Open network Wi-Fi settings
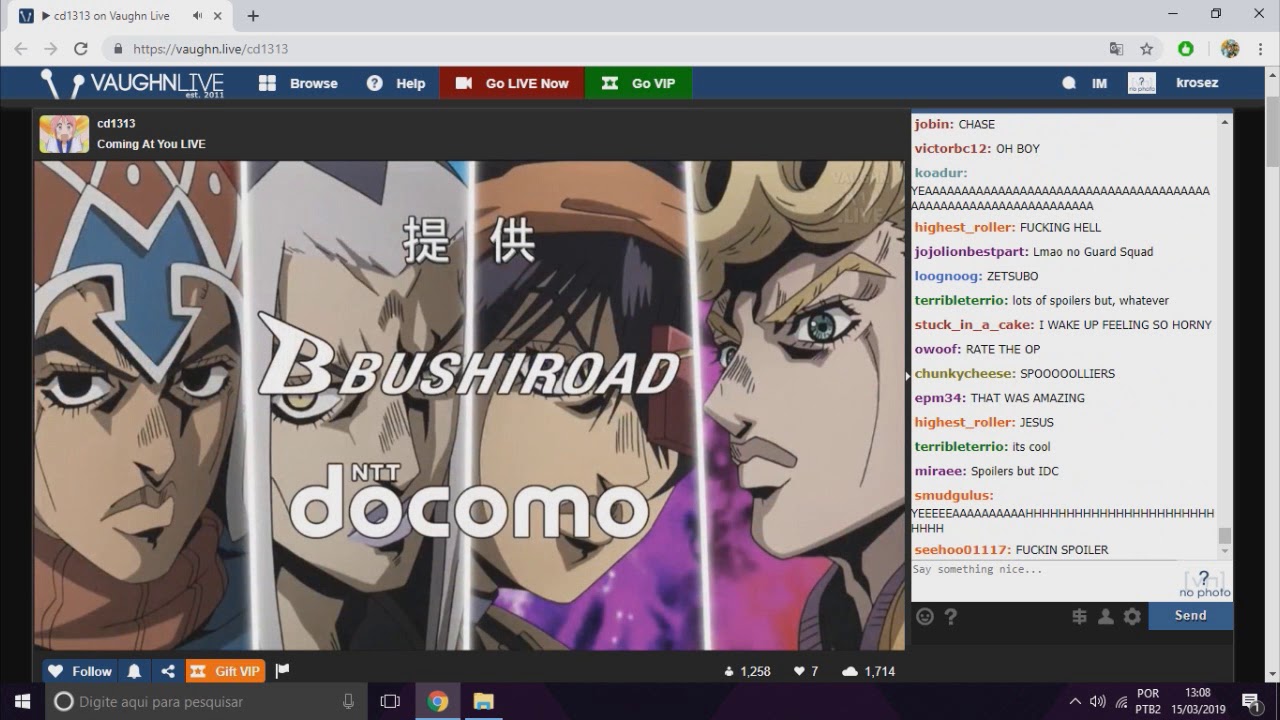1280x720 pixels. coord(1121,701)
